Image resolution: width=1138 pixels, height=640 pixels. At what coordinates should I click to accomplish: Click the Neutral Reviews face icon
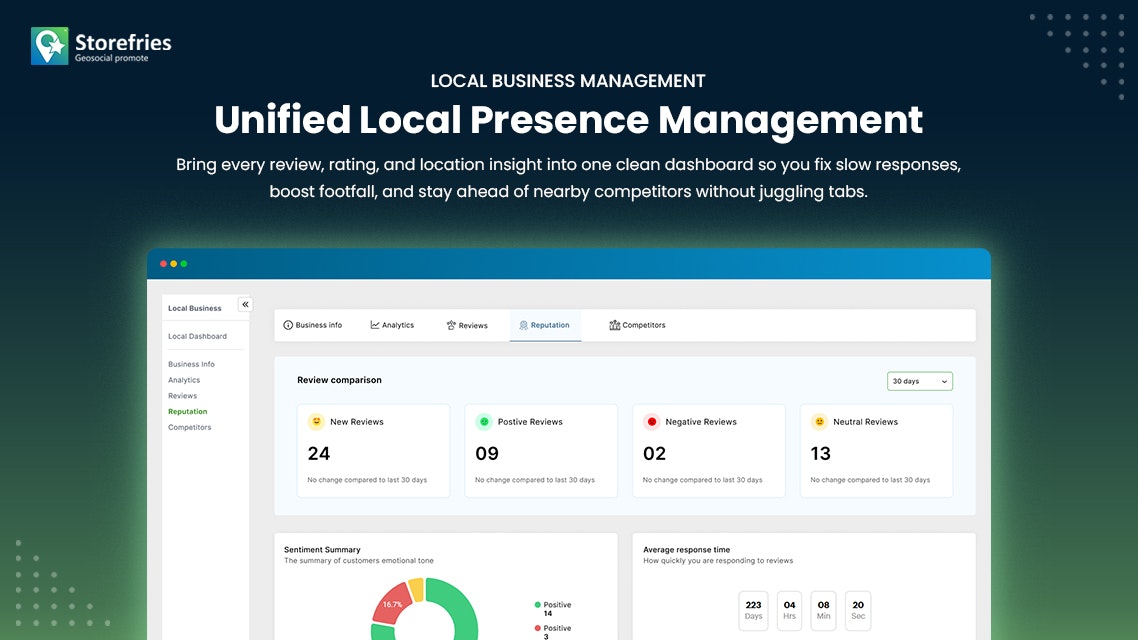click(x=819, y=422)
